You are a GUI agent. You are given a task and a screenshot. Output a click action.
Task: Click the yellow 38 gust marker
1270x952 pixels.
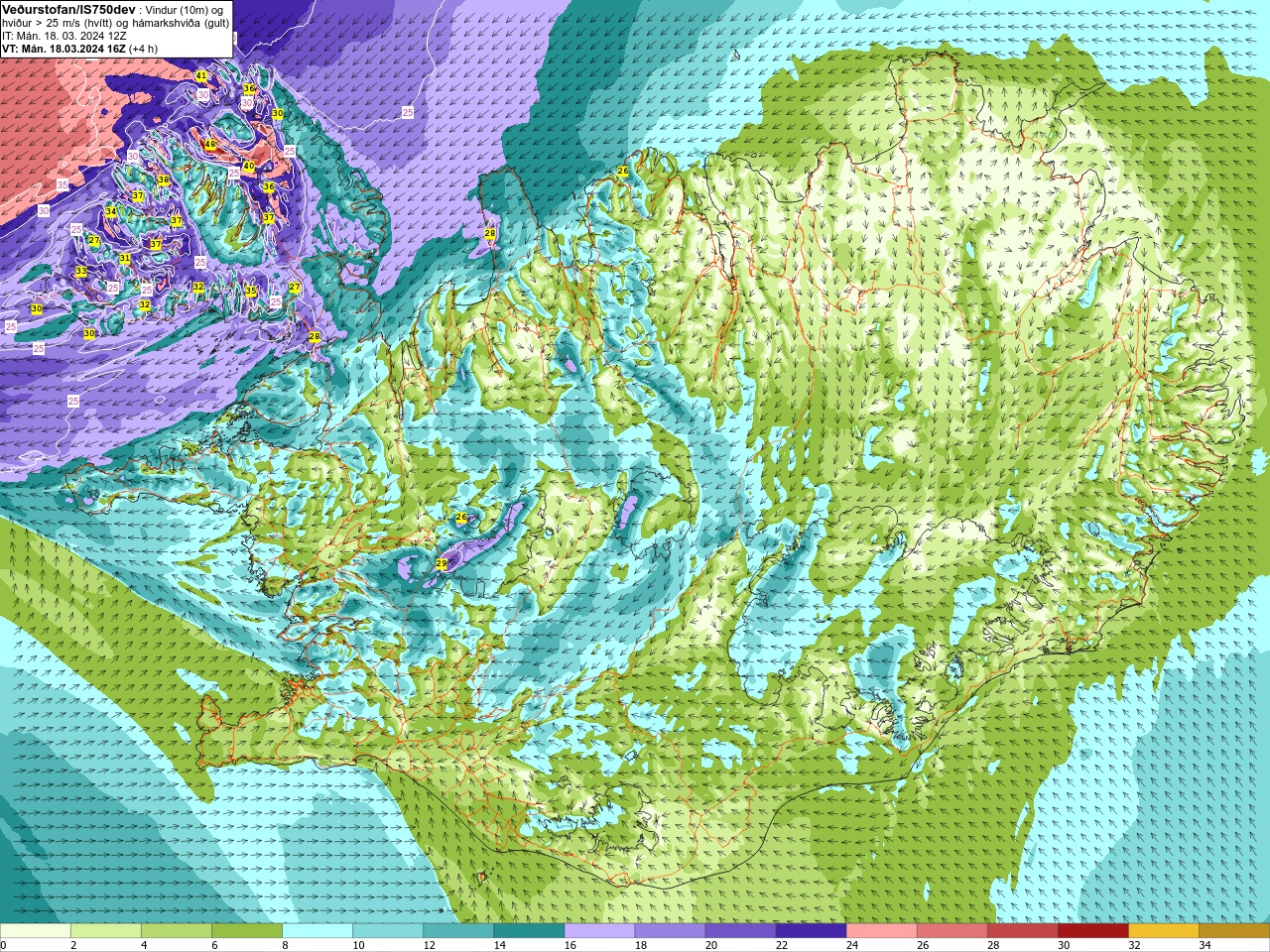point(164,179)
